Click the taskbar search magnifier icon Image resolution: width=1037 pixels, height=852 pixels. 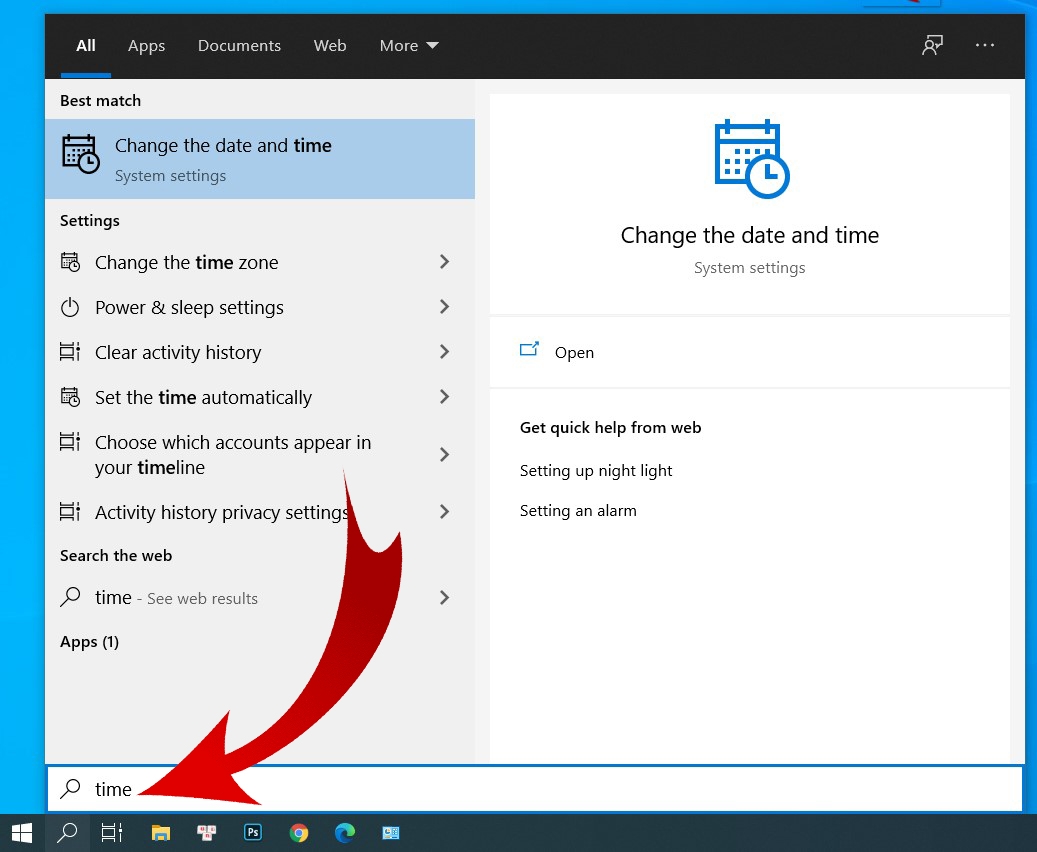coord(67,833)
